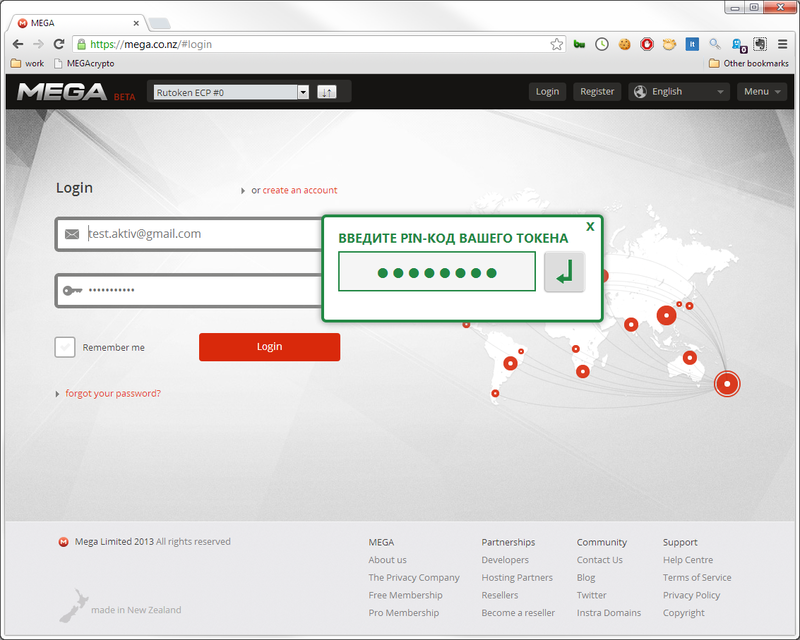Open the Twitter footer link
The width and height of the screenshot is (800, 640).
click(592, 595)
